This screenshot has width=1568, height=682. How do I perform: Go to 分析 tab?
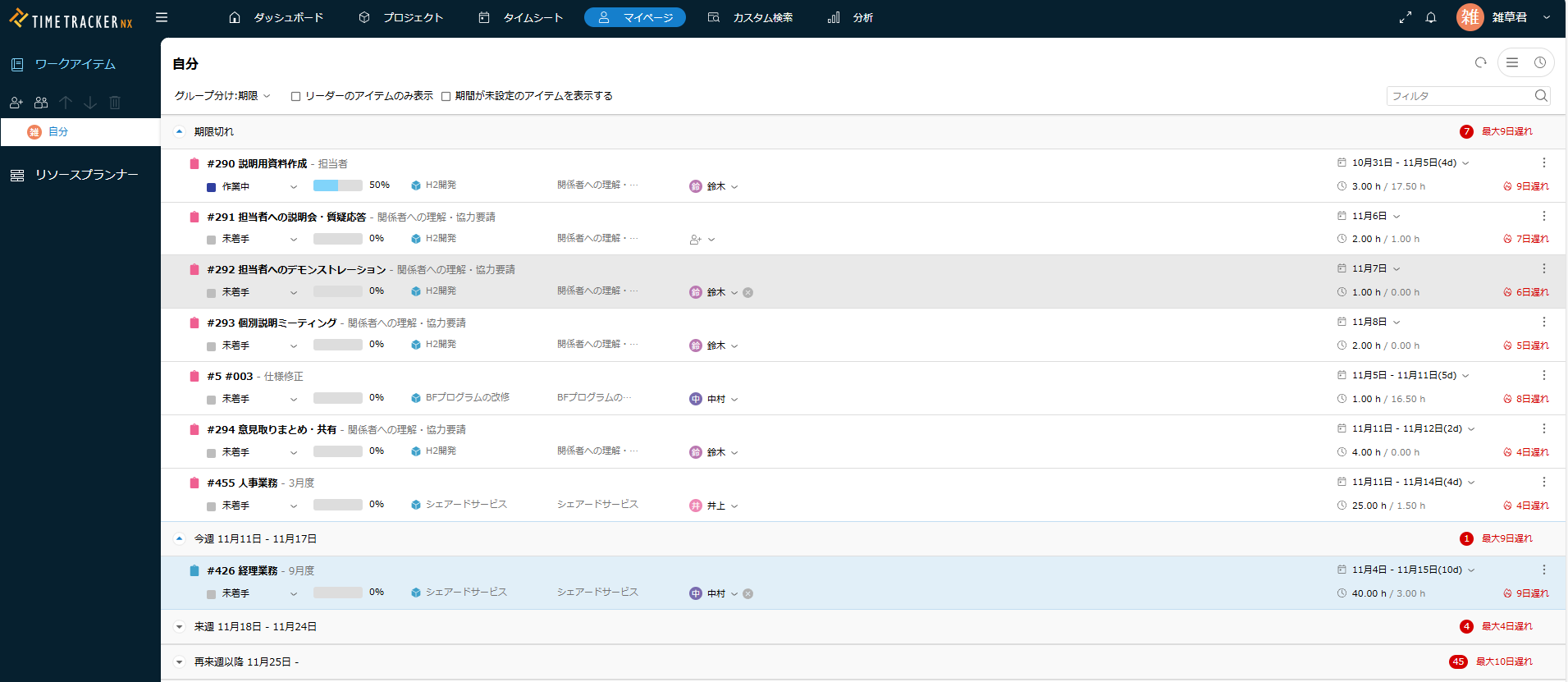click(x=850, y=17)
